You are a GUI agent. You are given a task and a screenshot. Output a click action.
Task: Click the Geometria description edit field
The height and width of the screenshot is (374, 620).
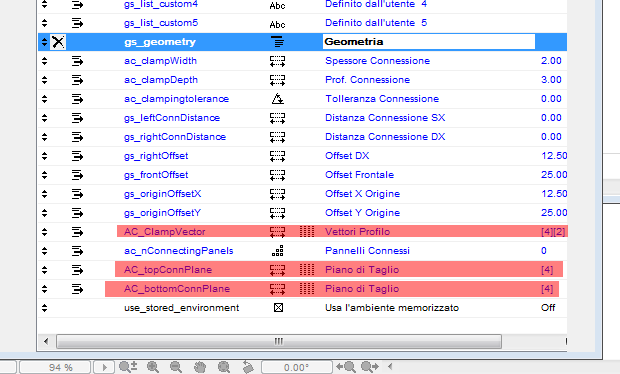[429, 42]
